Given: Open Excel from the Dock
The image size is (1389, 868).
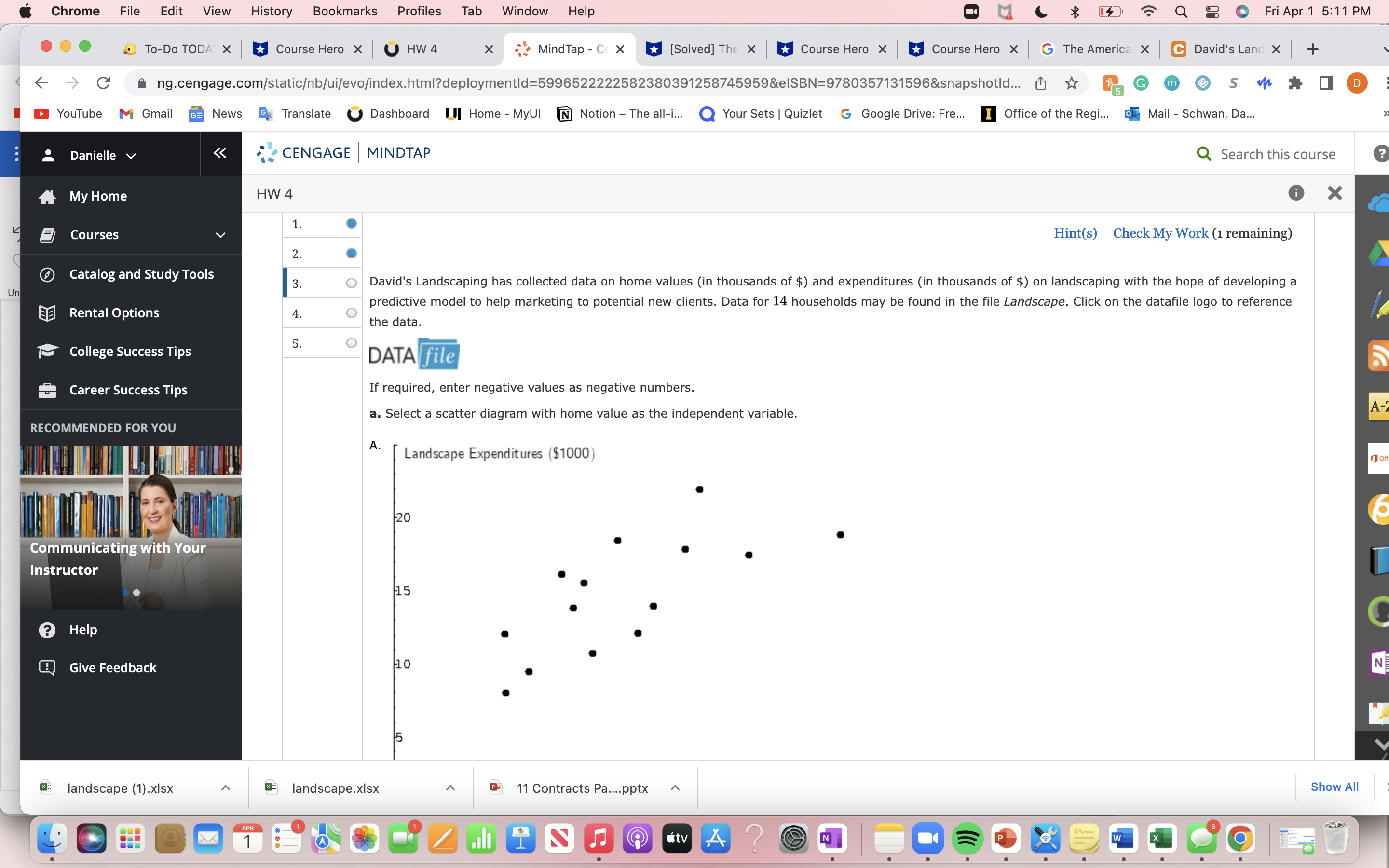Looking at the screenshot, I should [1162, 839].
